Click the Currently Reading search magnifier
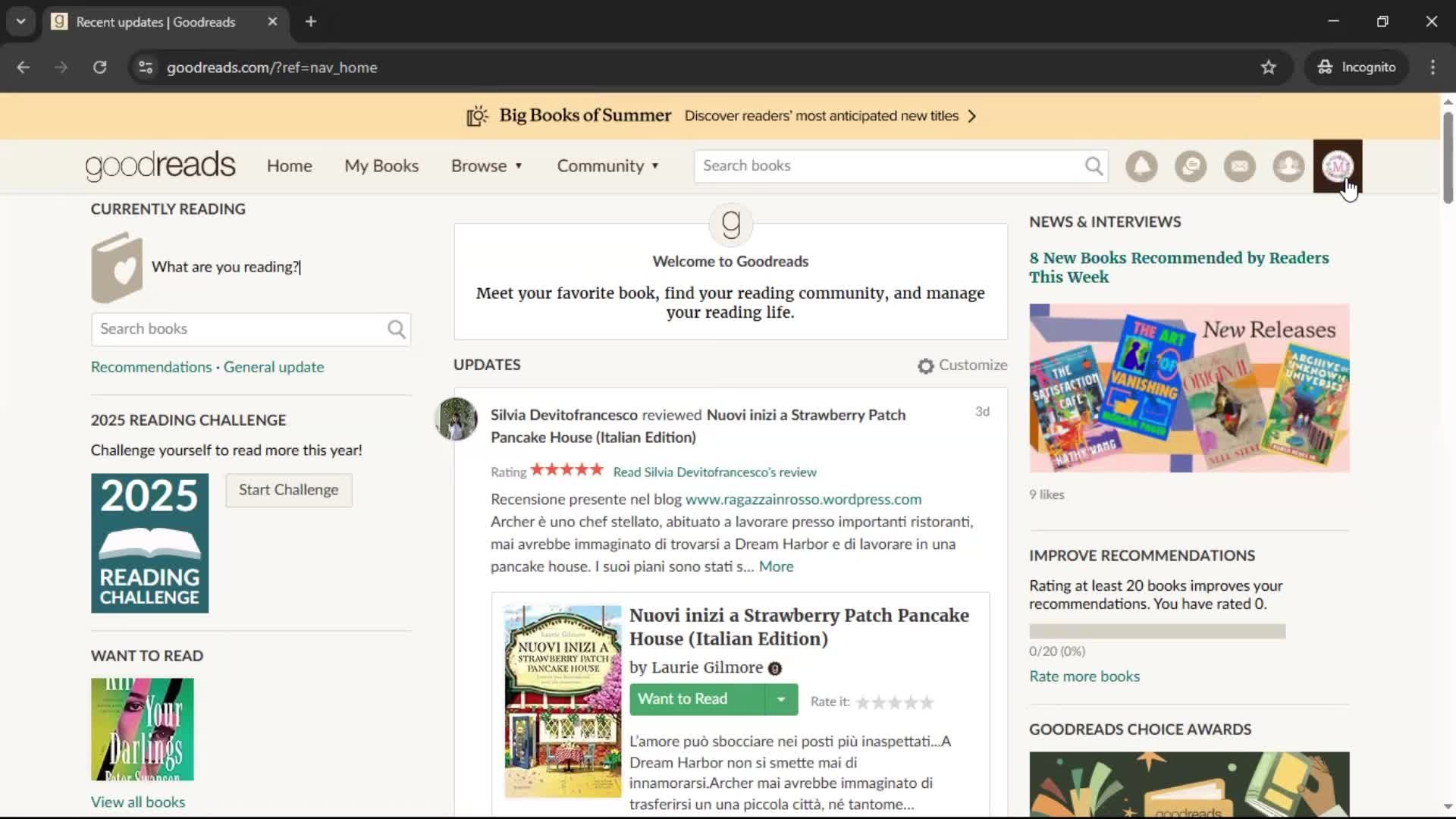The width and height of the screenshot is (1456, 819). click(x=396, y=329)
